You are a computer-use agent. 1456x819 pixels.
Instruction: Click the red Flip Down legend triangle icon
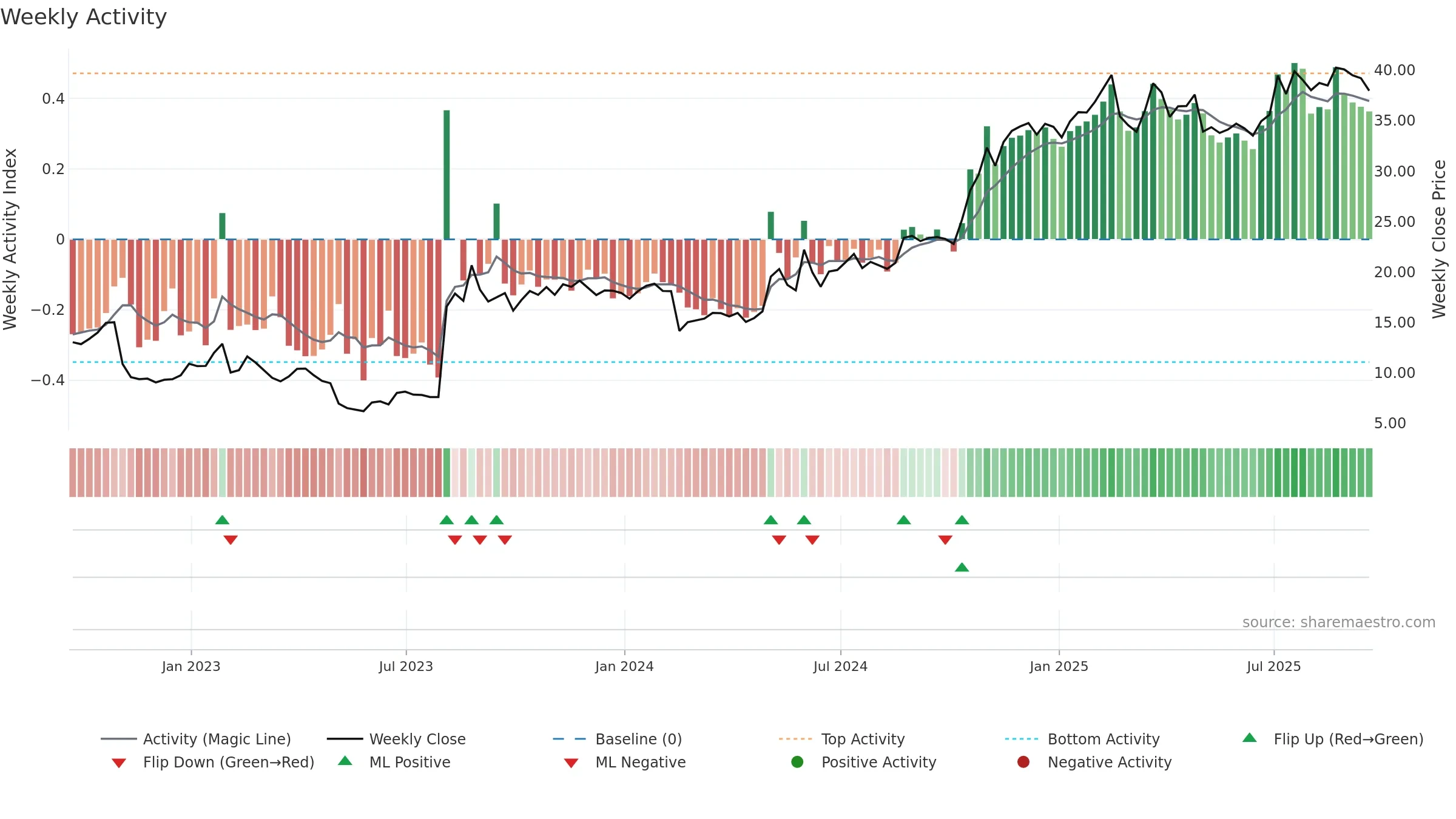[119, 763]
